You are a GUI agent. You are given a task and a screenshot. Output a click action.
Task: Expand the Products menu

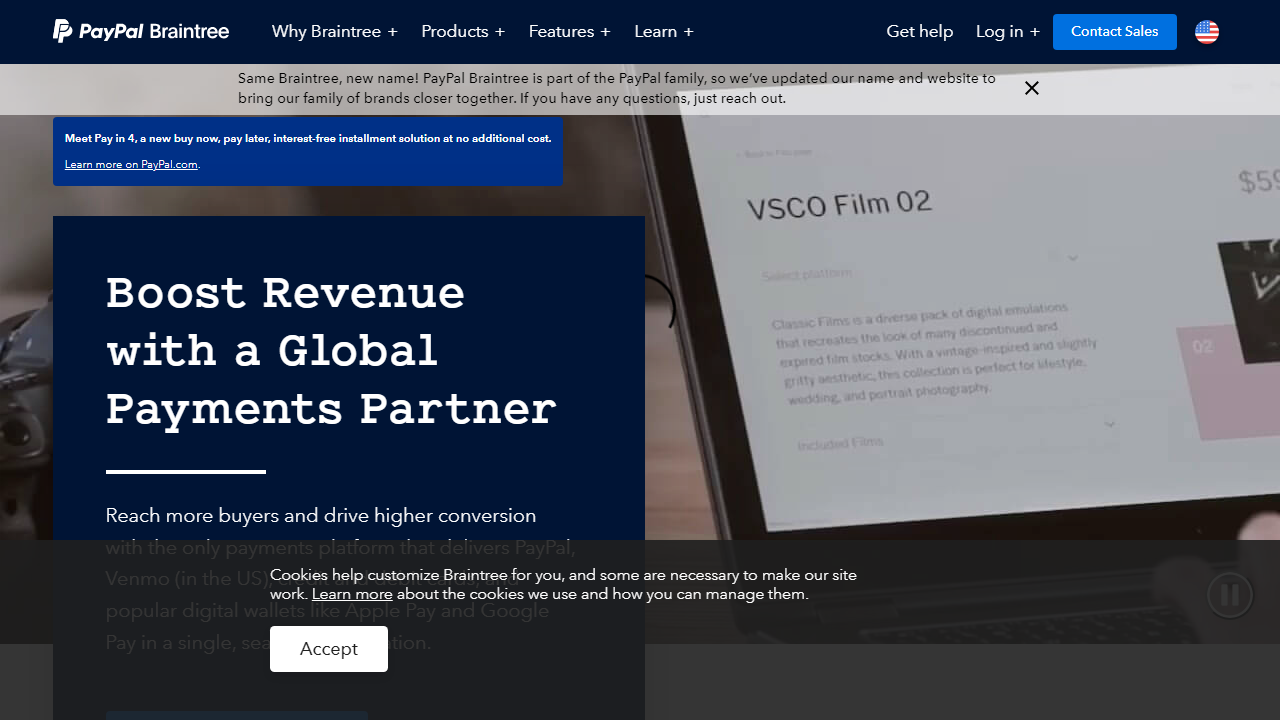(462, 32)
